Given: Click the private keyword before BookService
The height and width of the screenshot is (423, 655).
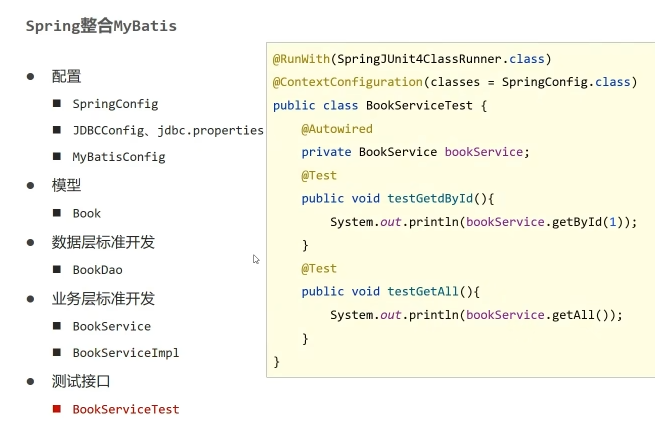Looking at the screenshot, I should pyautogui.click(x=326, y=152).
